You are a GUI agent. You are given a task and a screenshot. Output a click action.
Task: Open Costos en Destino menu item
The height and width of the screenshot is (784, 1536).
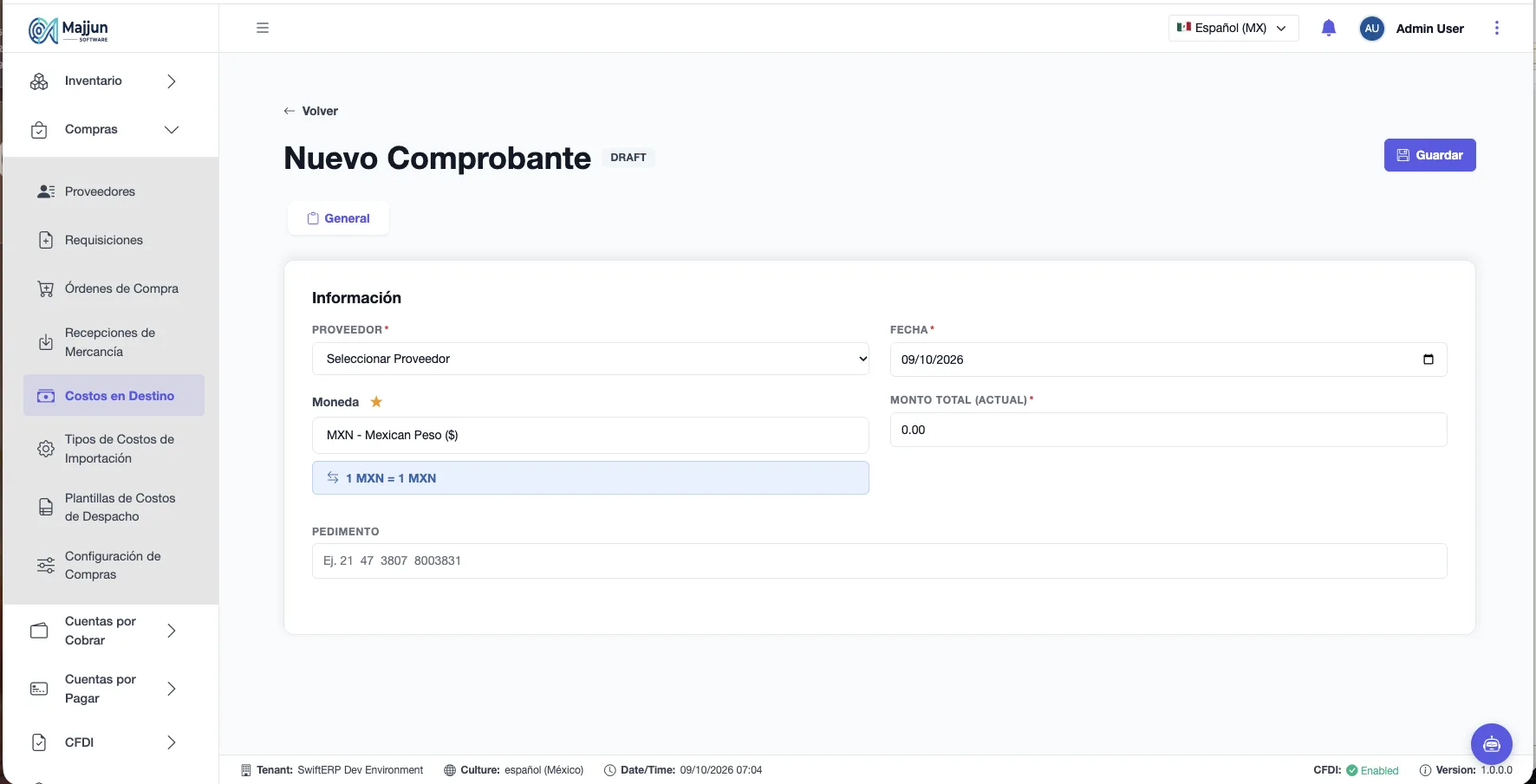[x=114, y=395]
